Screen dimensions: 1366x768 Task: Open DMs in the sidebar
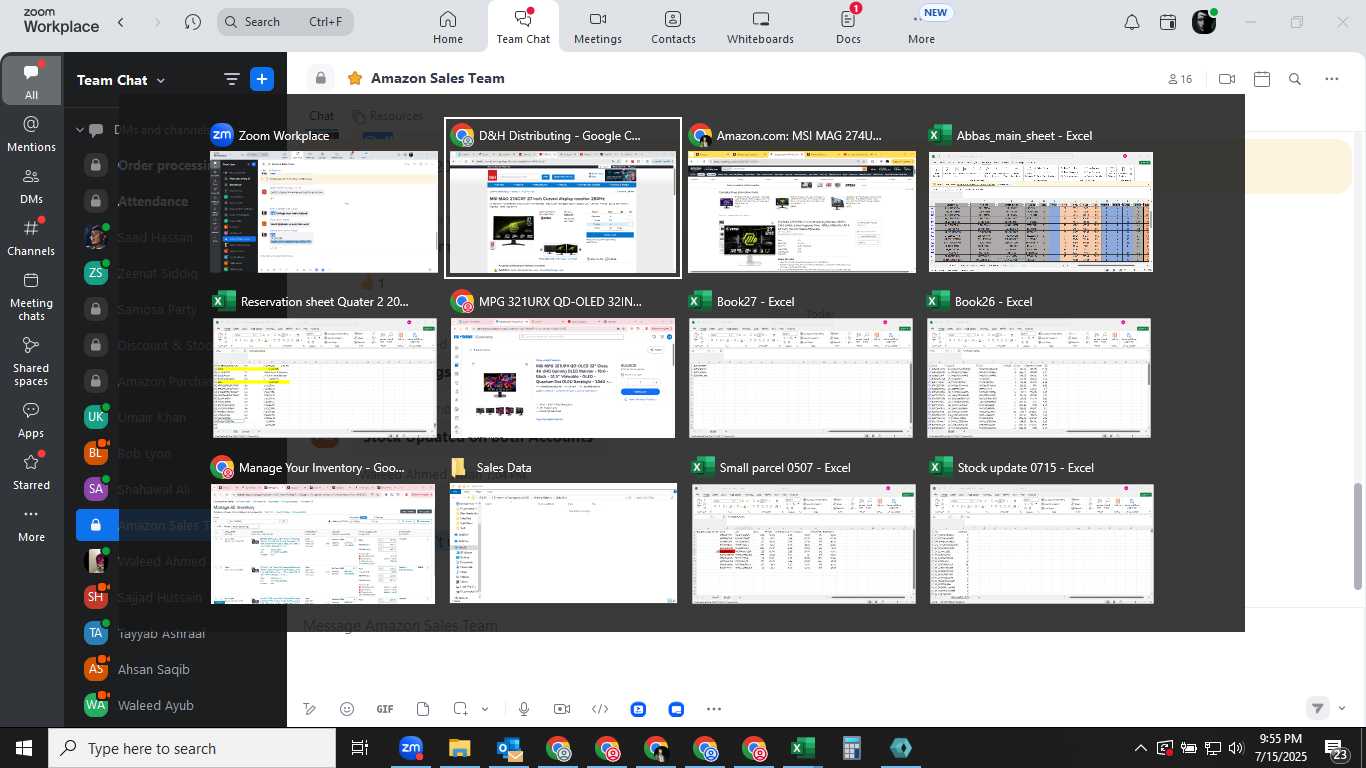pyautogui.click(x=31, y=185)
